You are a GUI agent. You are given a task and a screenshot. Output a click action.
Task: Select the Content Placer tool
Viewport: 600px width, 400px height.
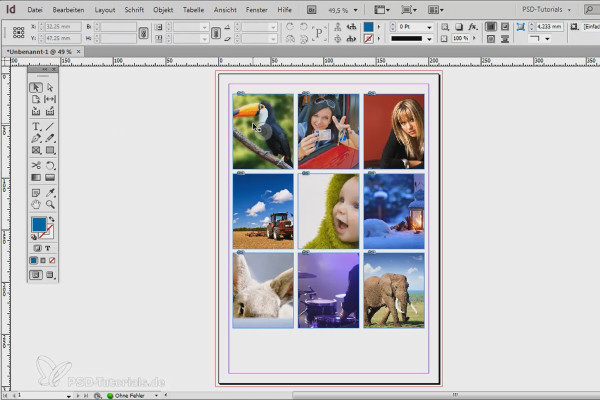click(x=50, y=111)
